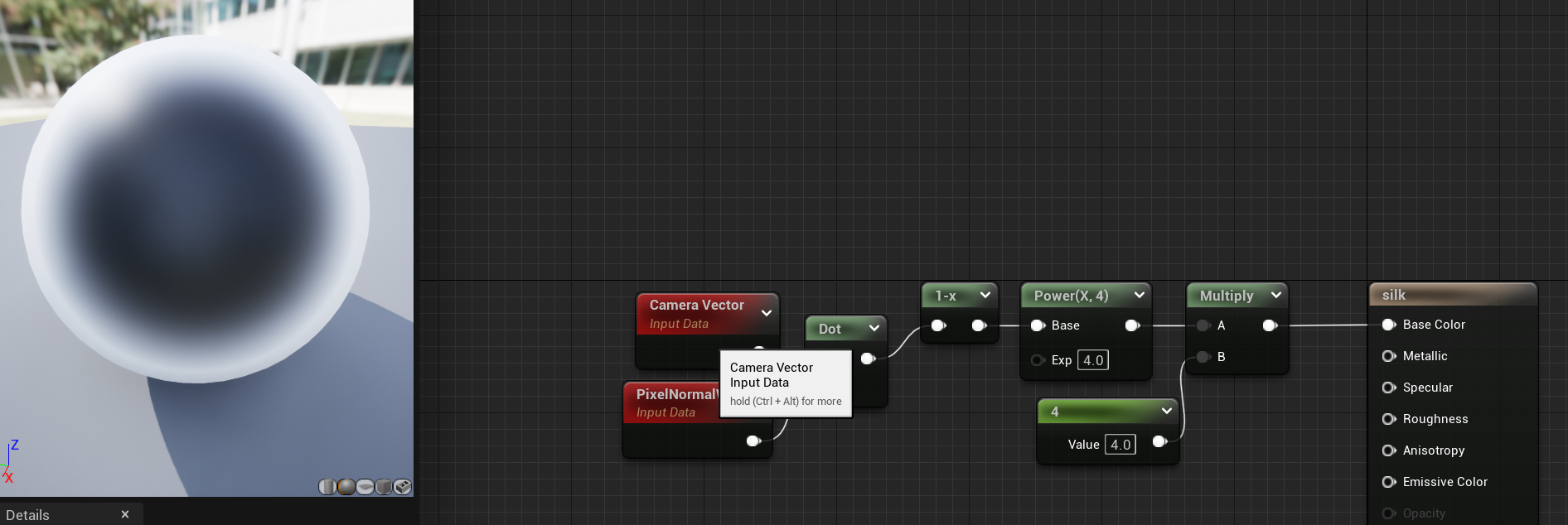Click the silk Emissive Color input pin
Viewport: 1568px width, 525px height.
click(1389, 482)
